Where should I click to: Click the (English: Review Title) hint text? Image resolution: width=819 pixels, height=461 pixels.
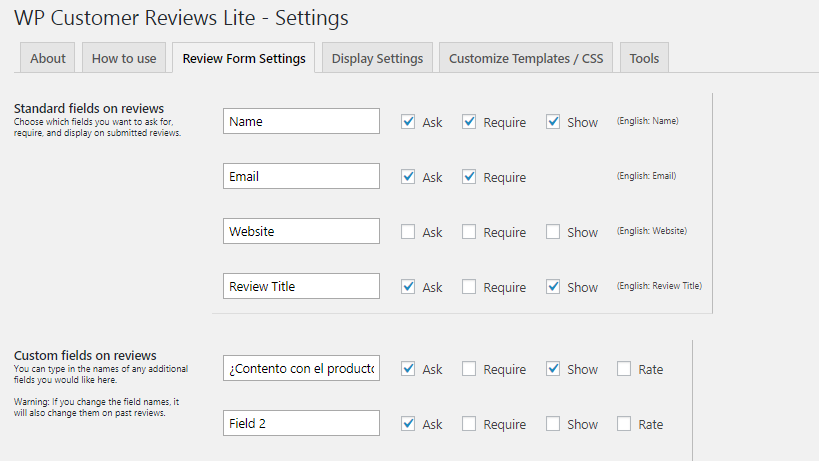pos(659,286)
